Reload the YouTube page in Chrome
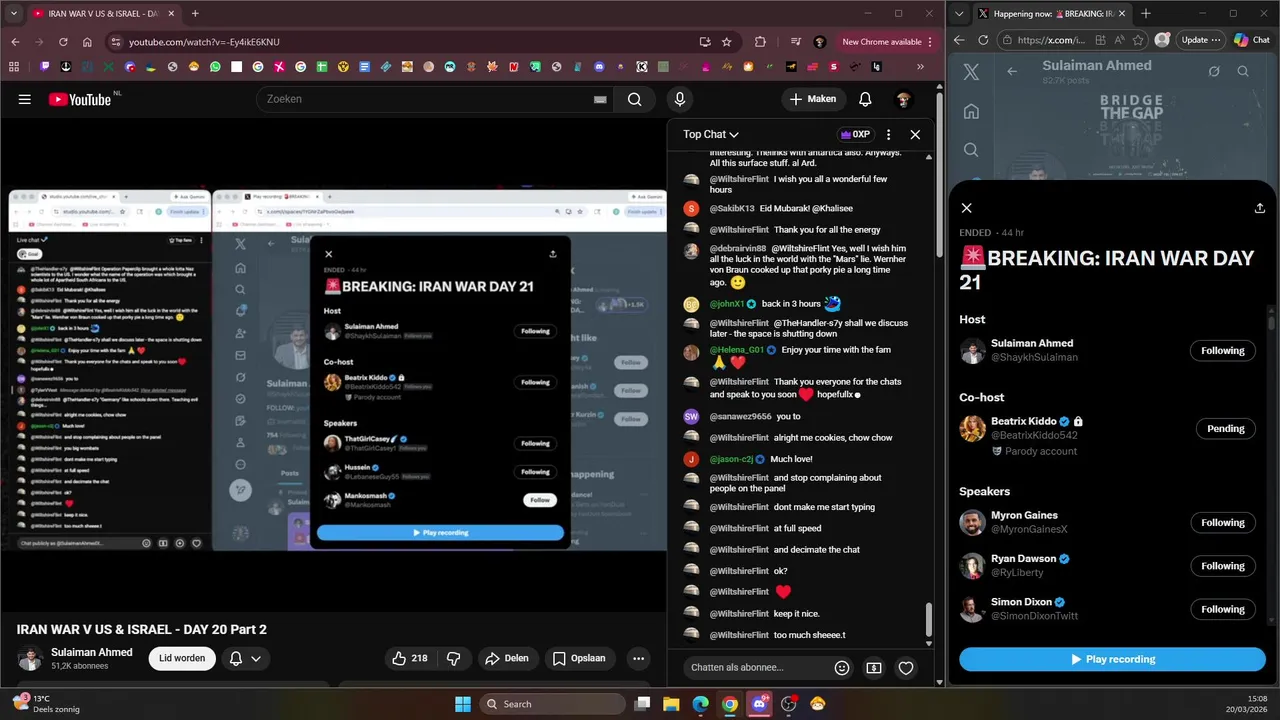Screen dimensions: 1280x720 click(x=63, y=42)
